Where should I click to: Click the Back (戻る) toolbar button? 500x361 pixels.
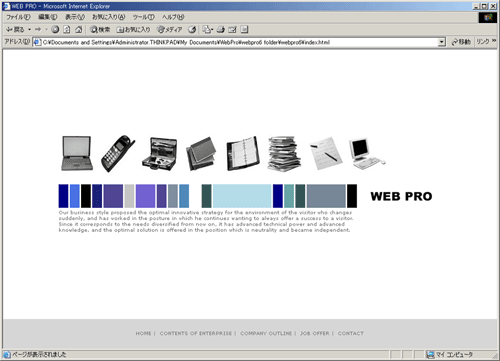[x=15, y=30]
